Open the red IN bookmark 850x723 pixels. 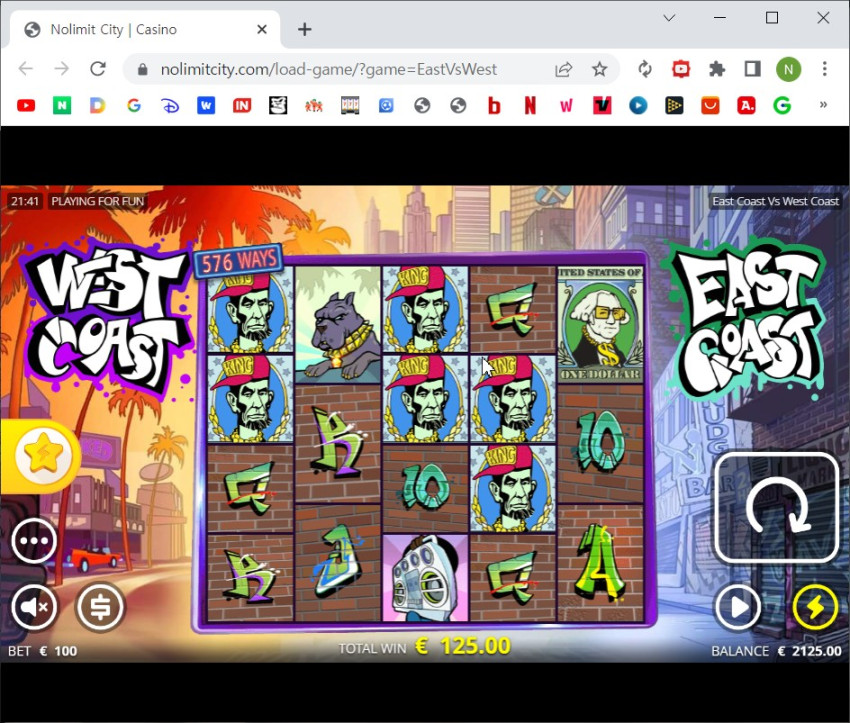pos(242,105)
